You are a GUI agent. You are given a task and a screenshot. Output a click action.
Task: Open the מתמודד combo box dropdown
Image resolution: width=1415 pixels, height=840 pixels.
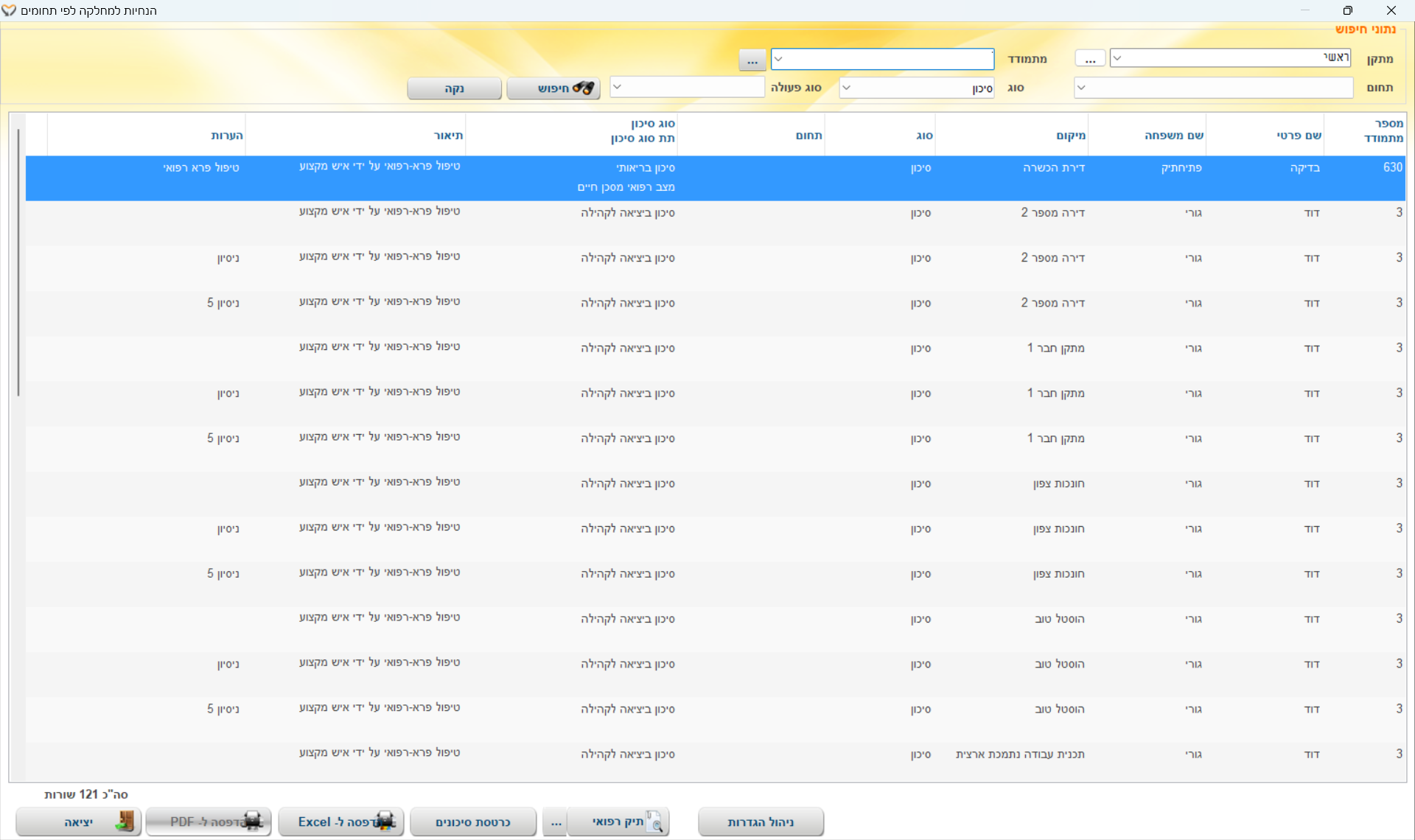coord(779,59)
